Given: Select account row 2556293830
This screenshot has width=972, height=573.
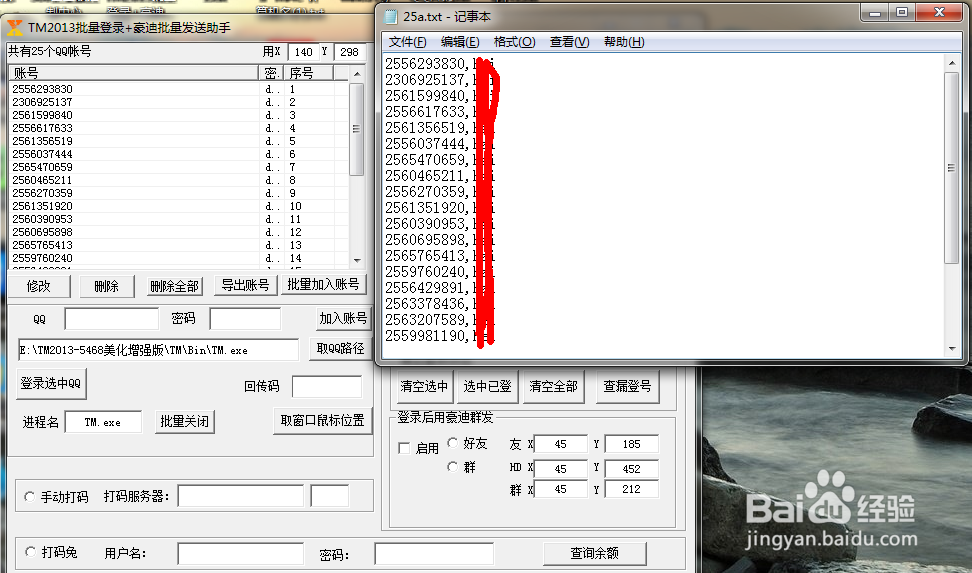Looking at the screenshot, I should [180, 89].
